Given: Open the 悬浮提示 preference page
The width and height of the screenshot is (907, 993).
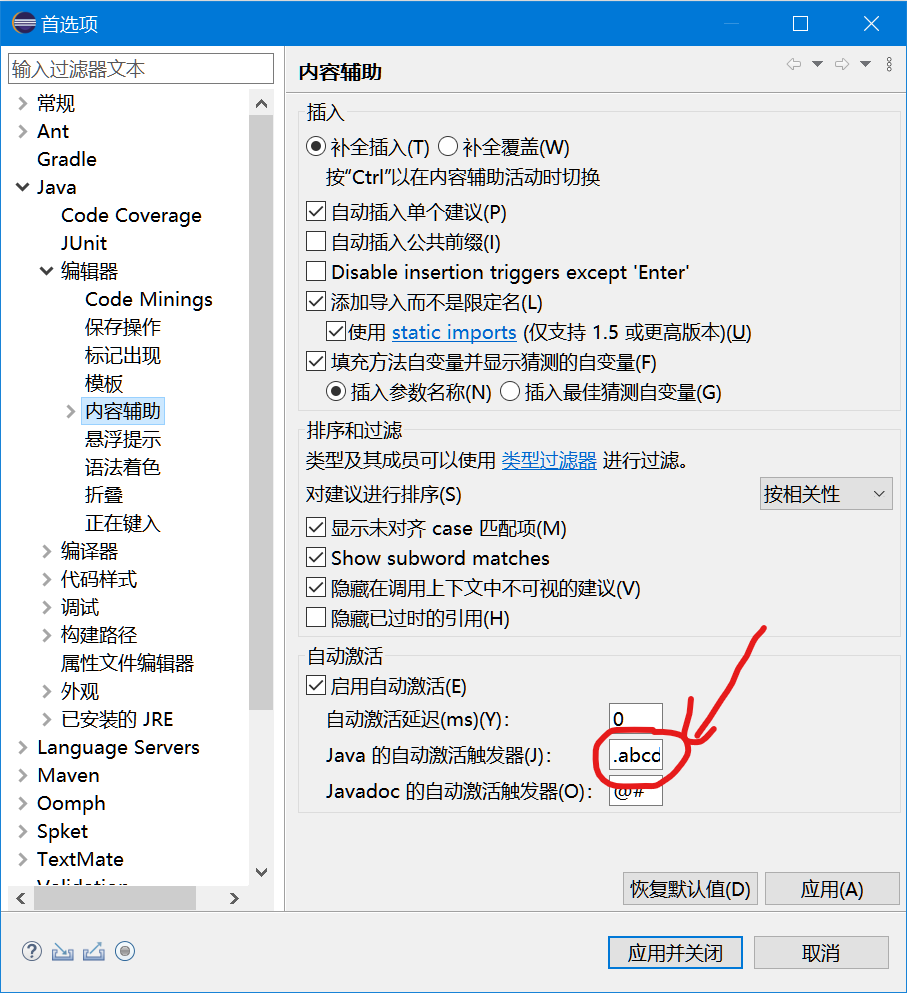Looking at the screenshot, I should (x=123, y=439).
